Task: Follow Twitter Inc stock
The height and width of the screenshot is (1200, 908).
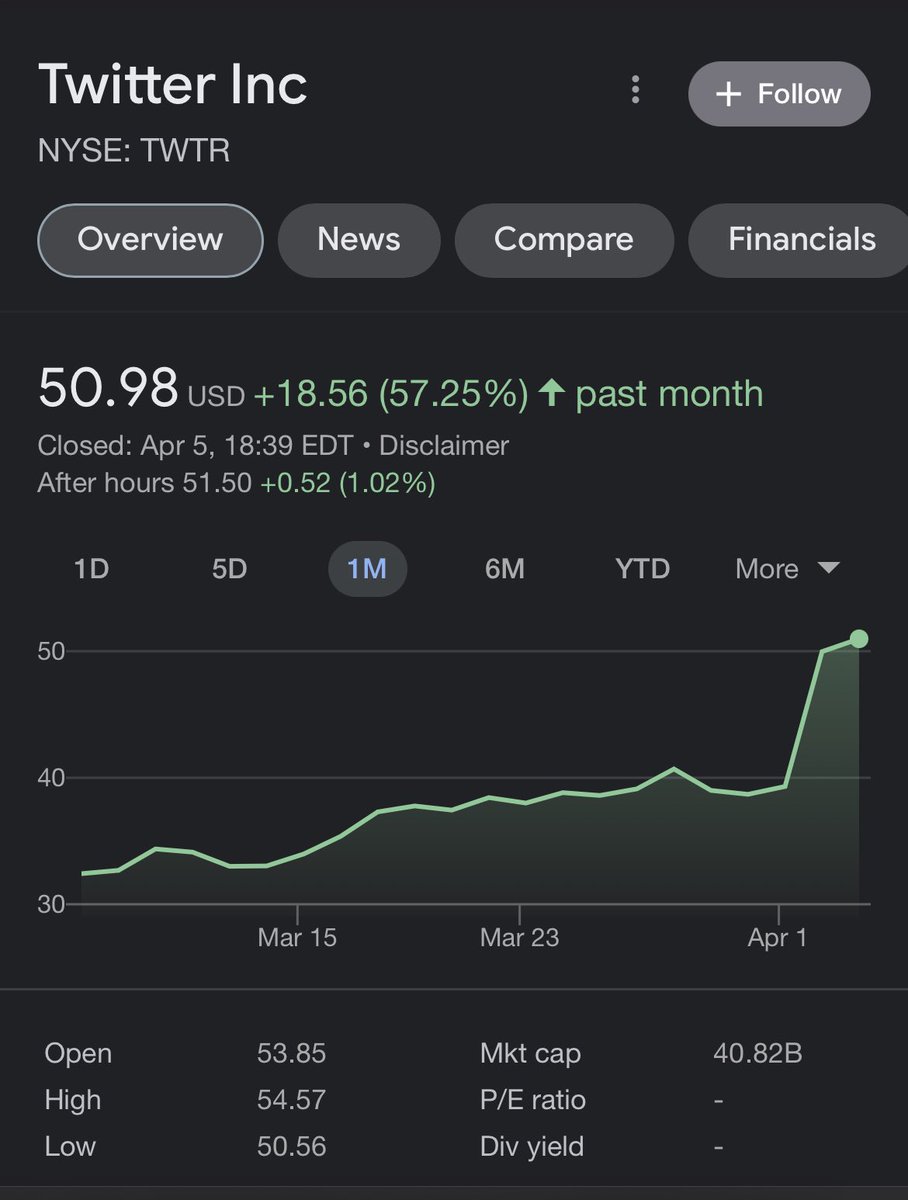Action: tap(779, 94)
